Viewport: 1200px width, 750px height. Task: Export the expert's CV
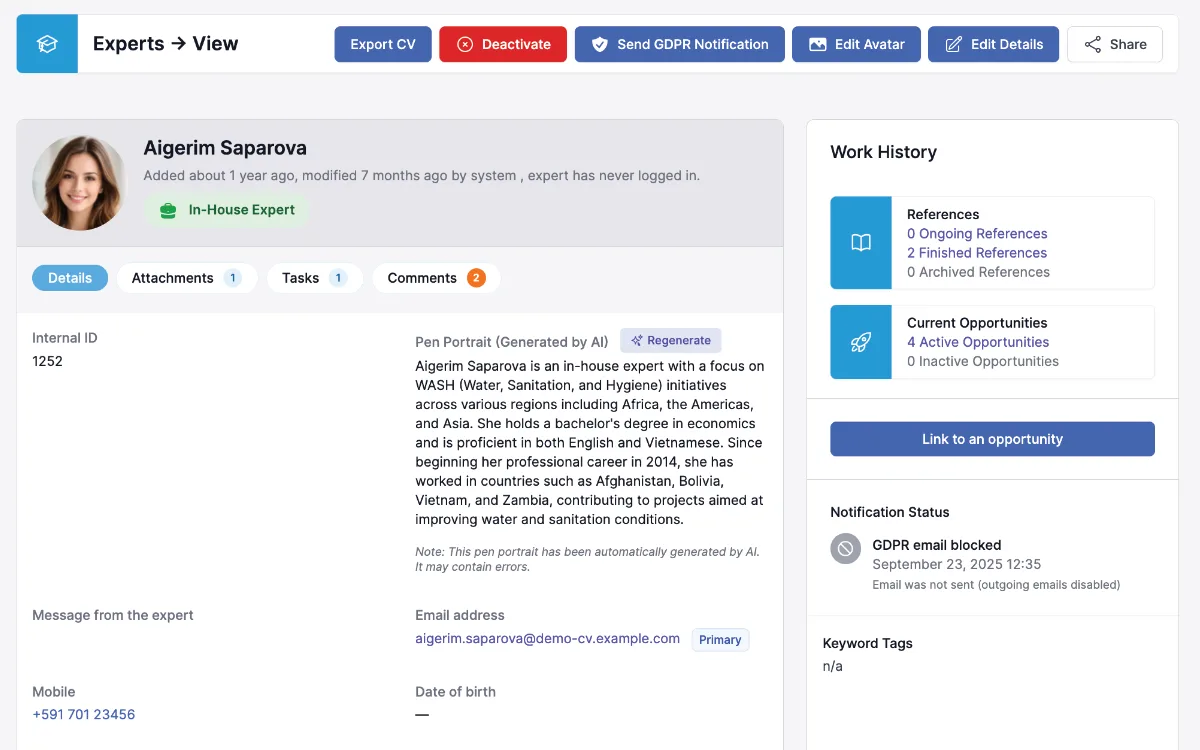383,44
